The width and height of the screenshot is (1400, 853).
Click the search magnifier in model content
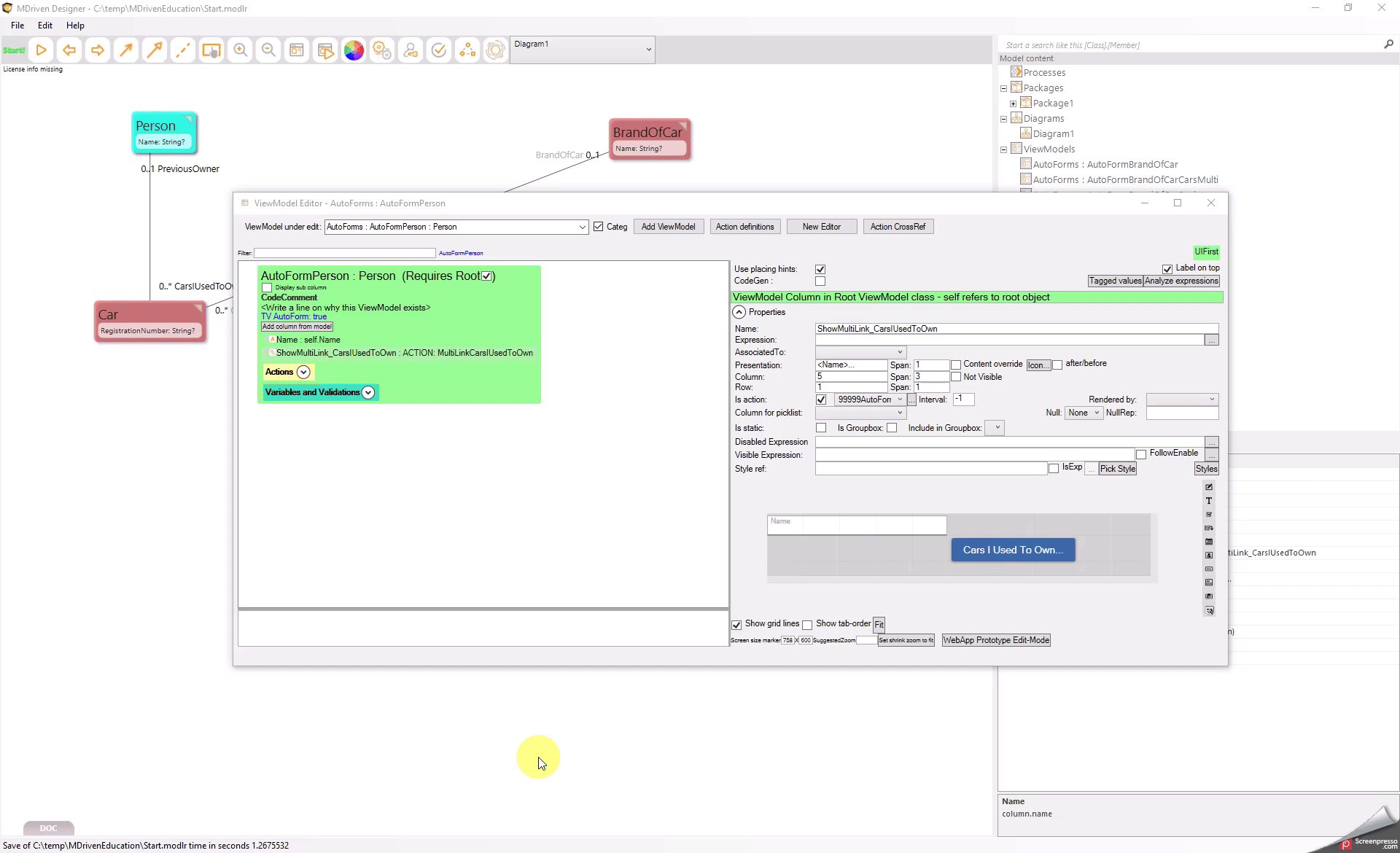[1388, 44]
